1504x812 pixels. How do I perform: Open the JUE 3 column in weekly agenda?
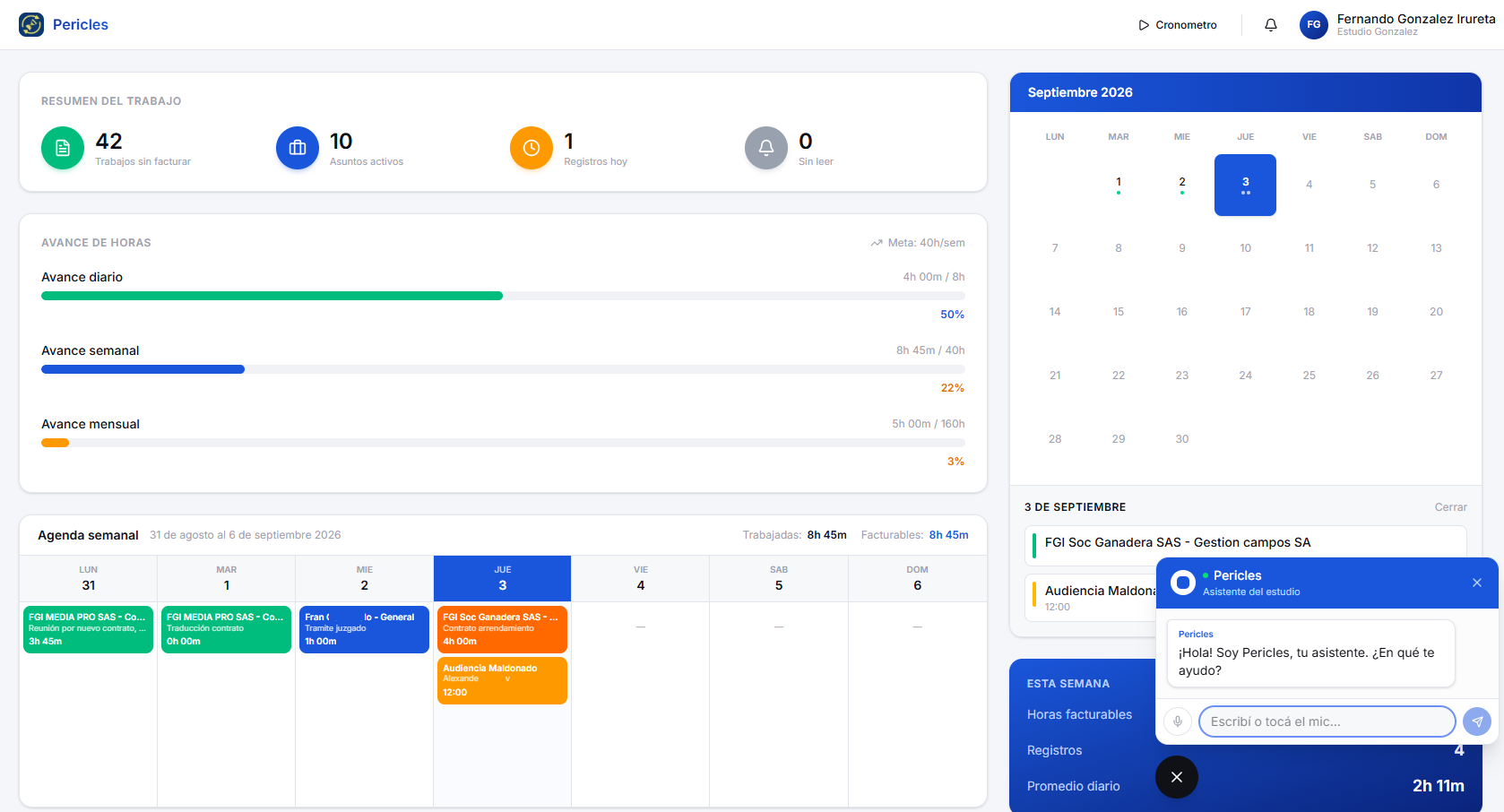click(x=502, y=578)
